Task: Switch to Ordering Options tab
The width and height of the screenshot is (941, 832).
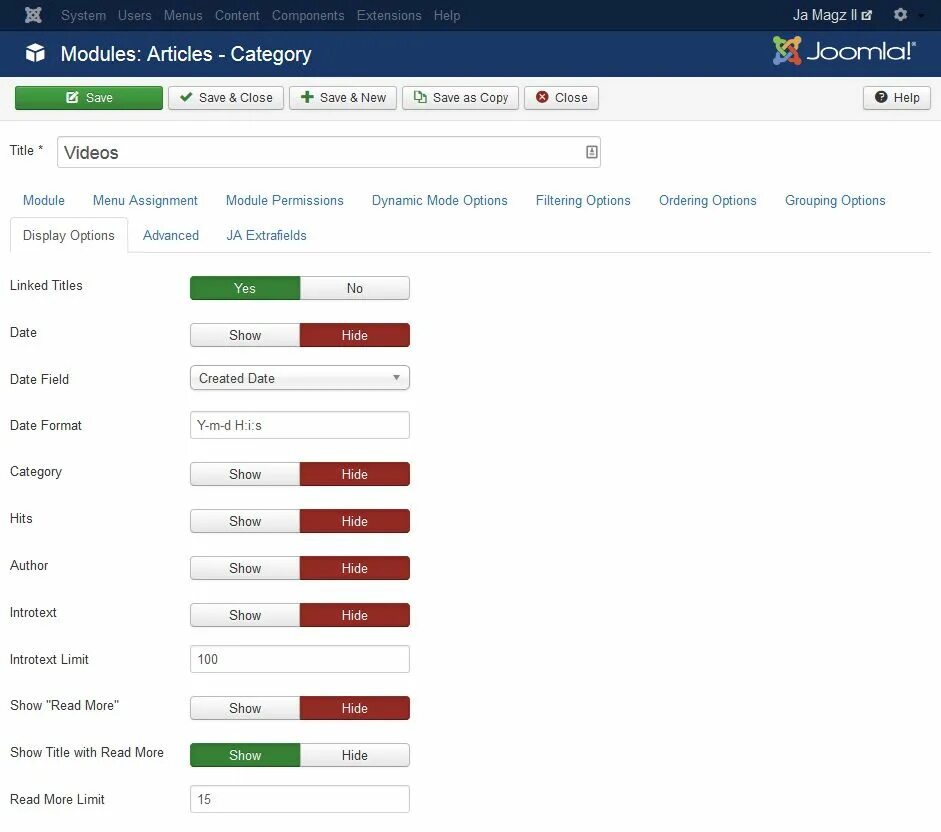Action: [708, 200]
